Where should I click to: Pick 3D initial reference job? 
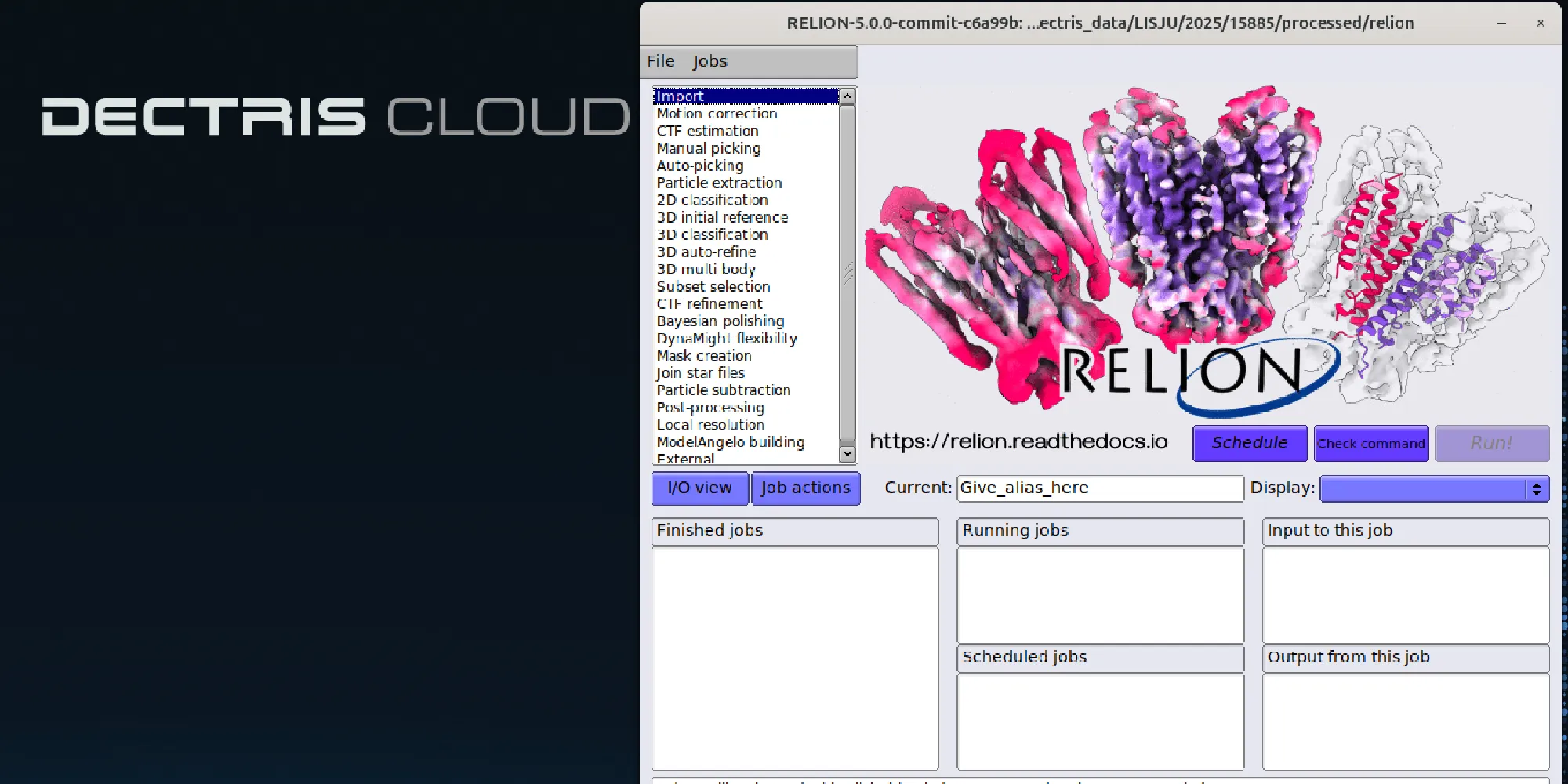(x=746, y=217)
